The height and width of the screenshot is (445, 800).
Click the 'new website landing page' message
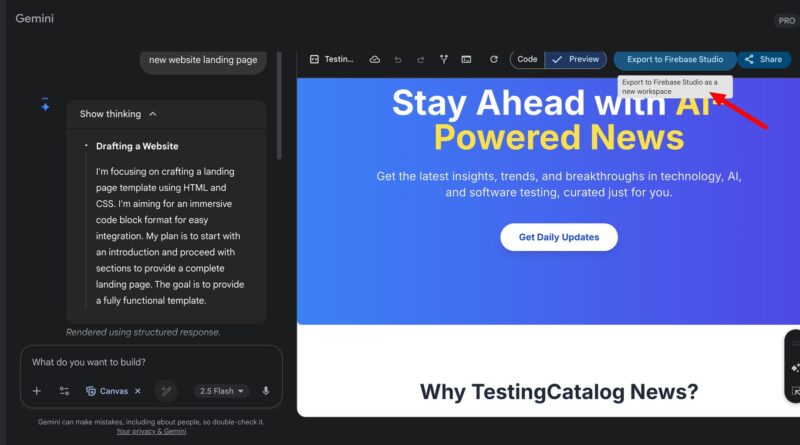coord(203,60)
